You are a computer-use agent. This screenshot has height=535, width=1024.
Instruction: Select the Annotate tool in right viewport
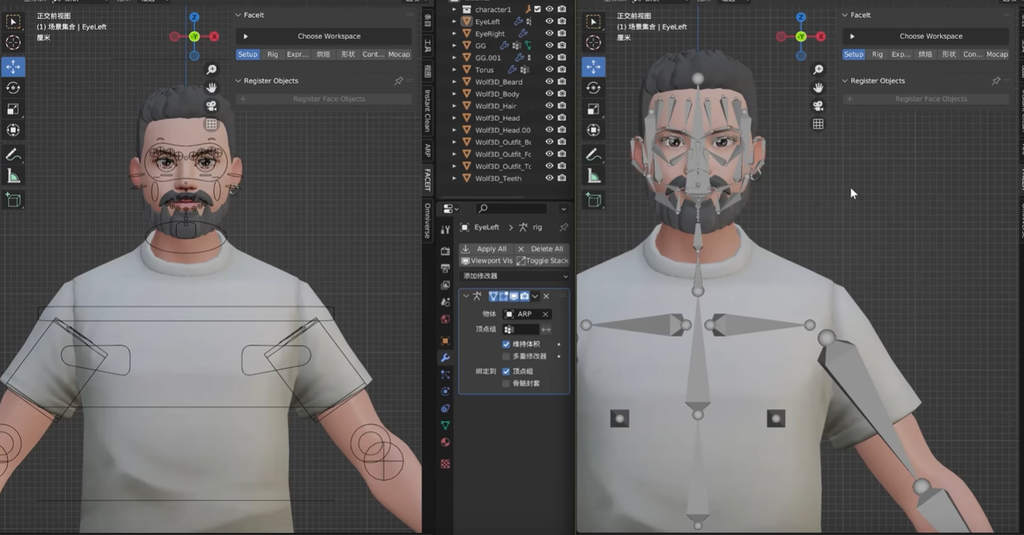(x=593, y=155)
